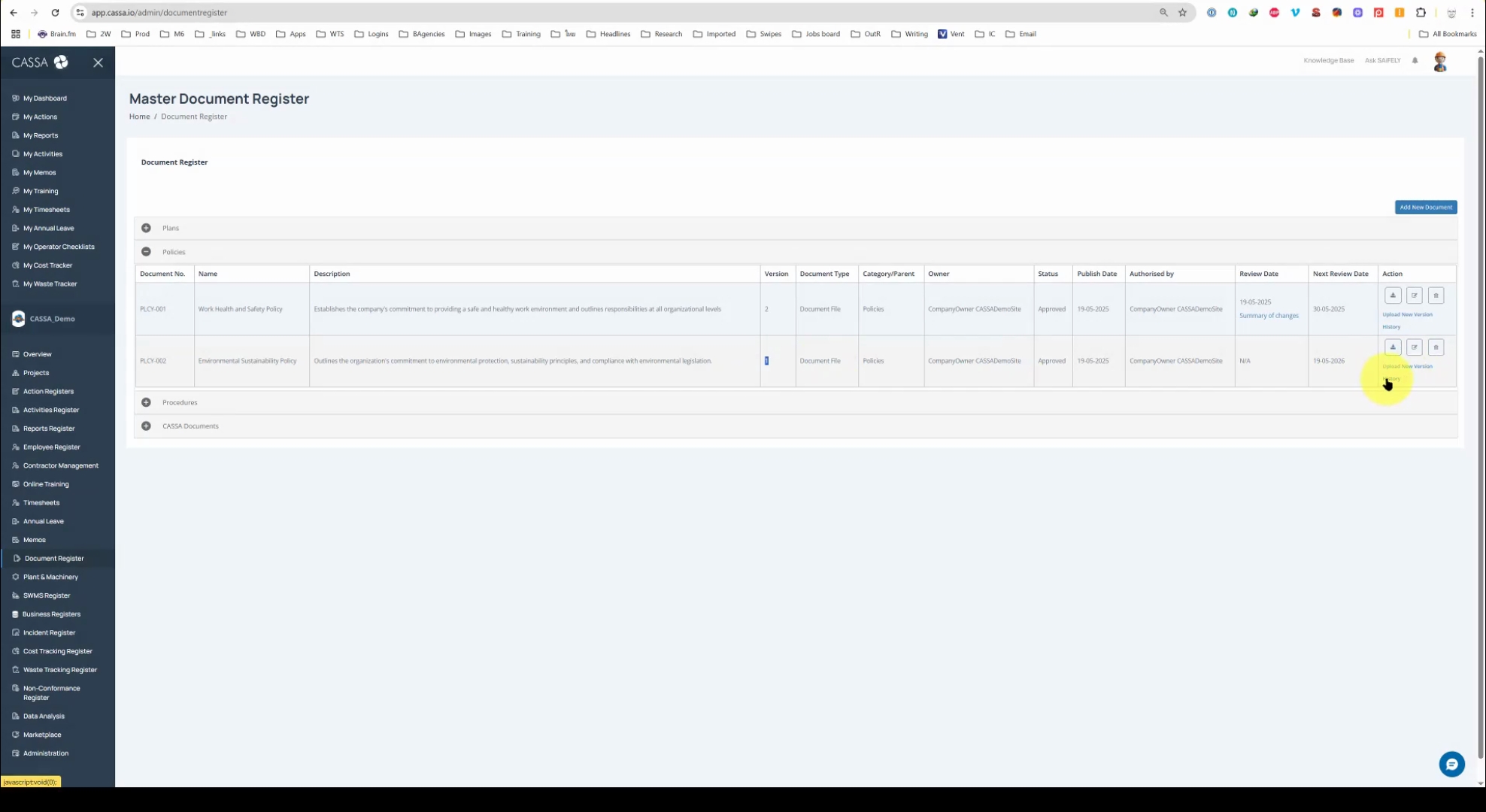Download the PLCY-001 document

1393,295
